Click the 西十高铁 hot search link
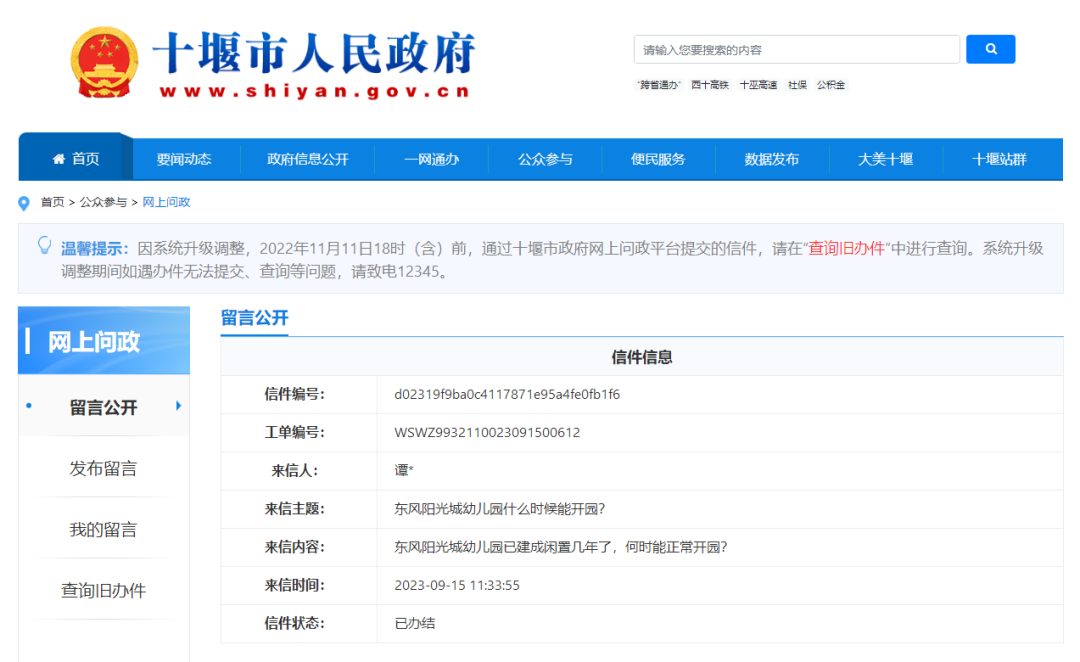1080x662 pixels. pos(710,85)
